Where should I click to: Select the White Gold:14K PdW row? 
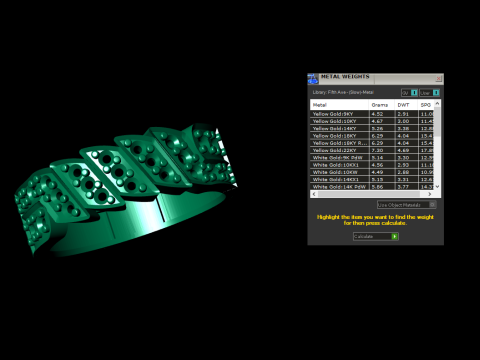(372, 187)
